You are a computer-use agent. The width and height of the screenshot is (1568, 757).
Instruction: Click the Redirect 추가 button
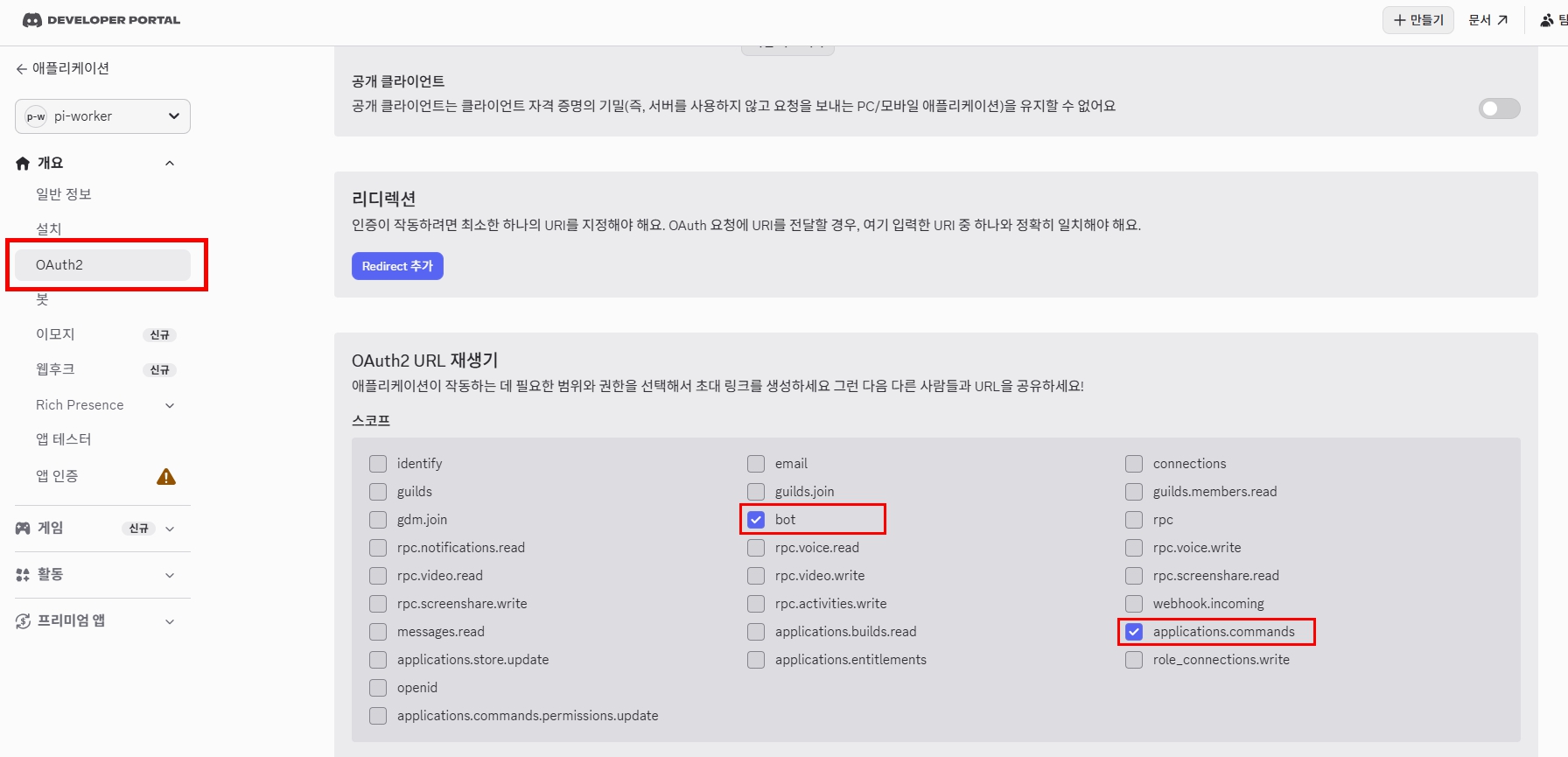[397, 266]
